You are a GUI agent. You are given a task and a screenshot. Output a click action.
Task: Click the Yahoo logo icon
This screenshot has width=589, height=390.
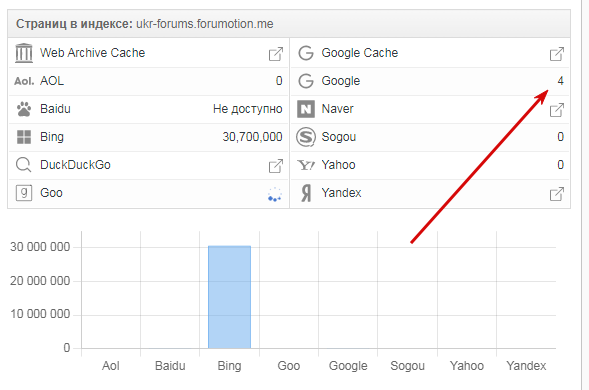[x=306, y=165]
